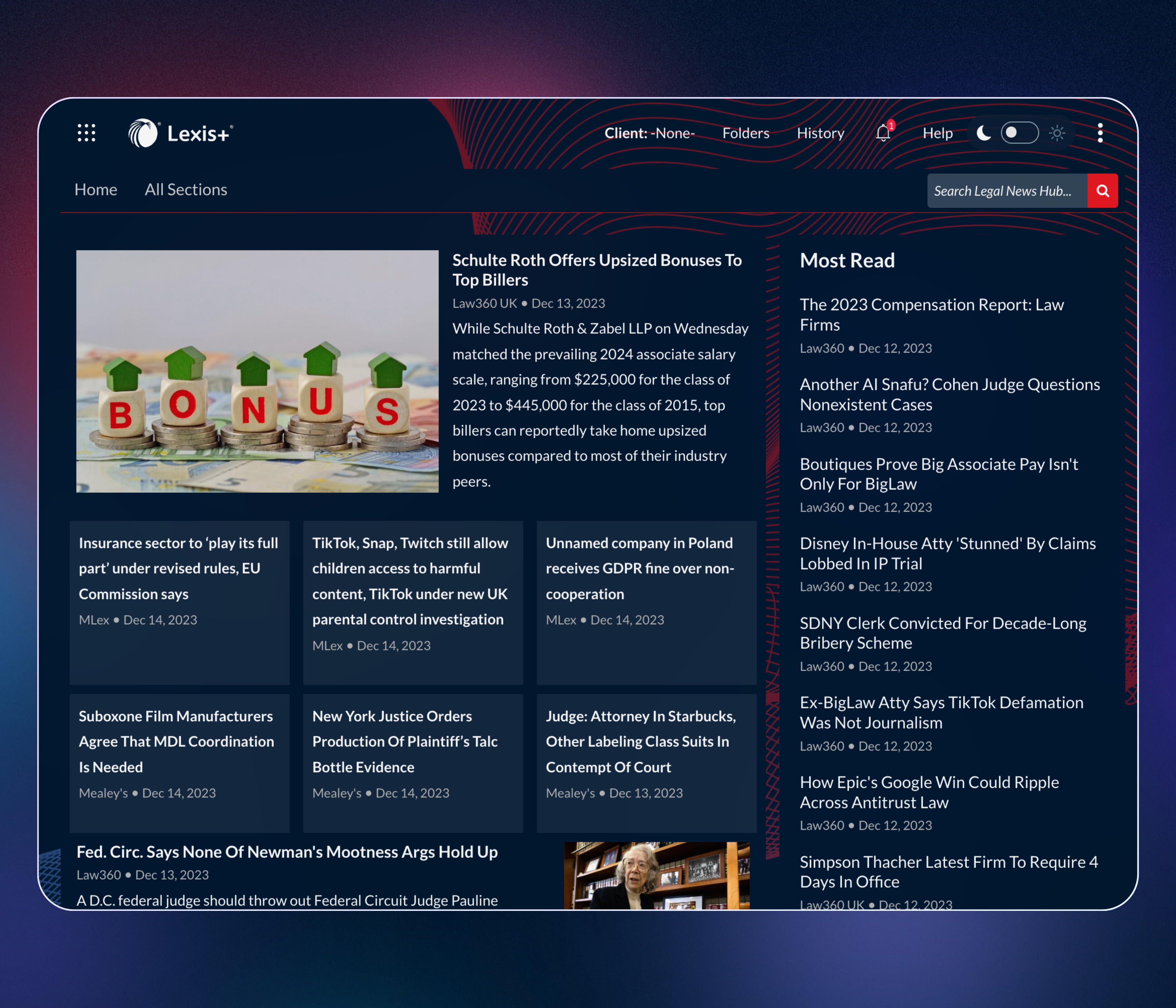Open the History menu
1176x1008 pixels.
click(820, 133)
